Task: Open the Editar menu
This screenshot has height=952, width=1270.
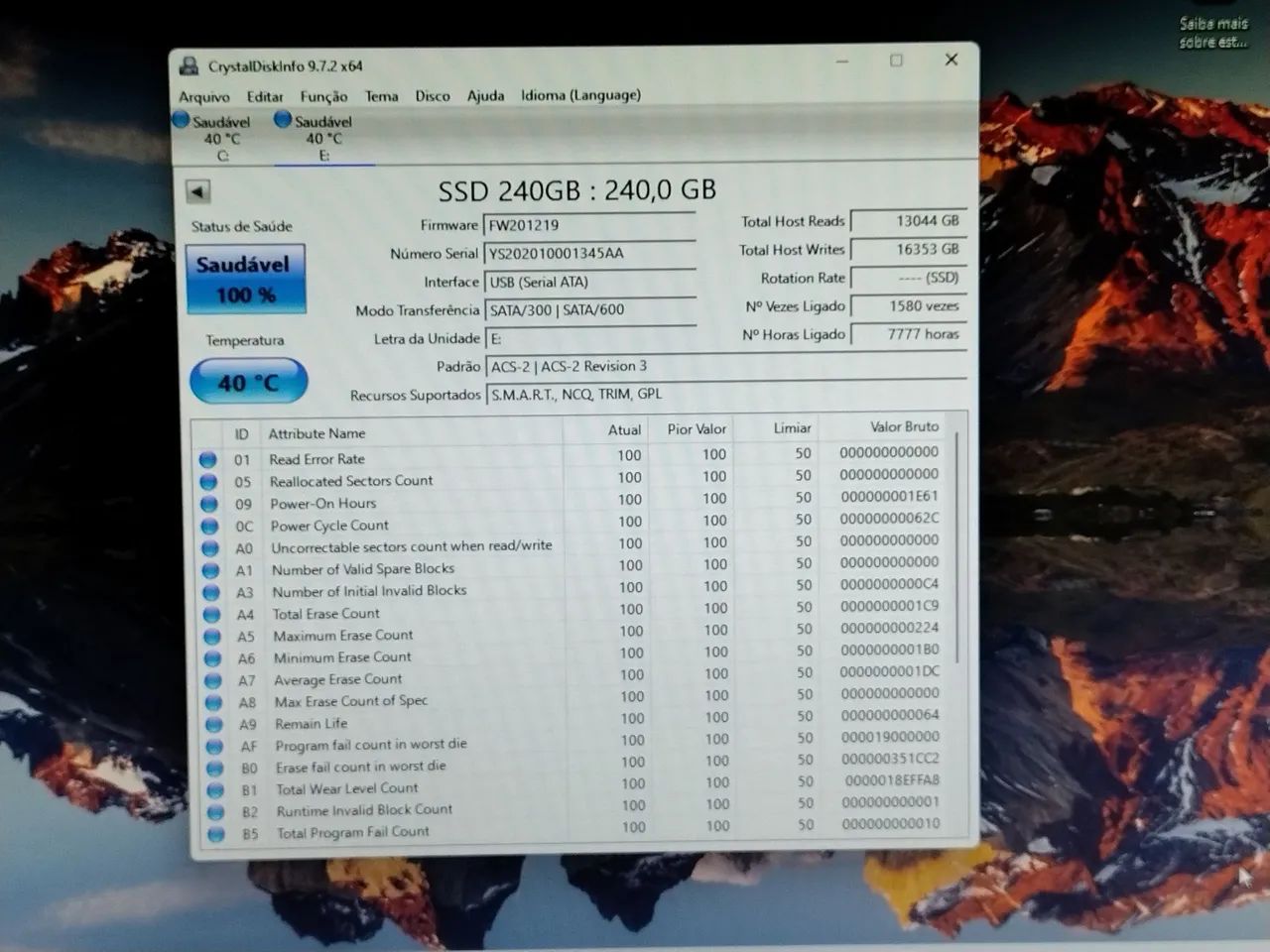Action: pos(265,96)
